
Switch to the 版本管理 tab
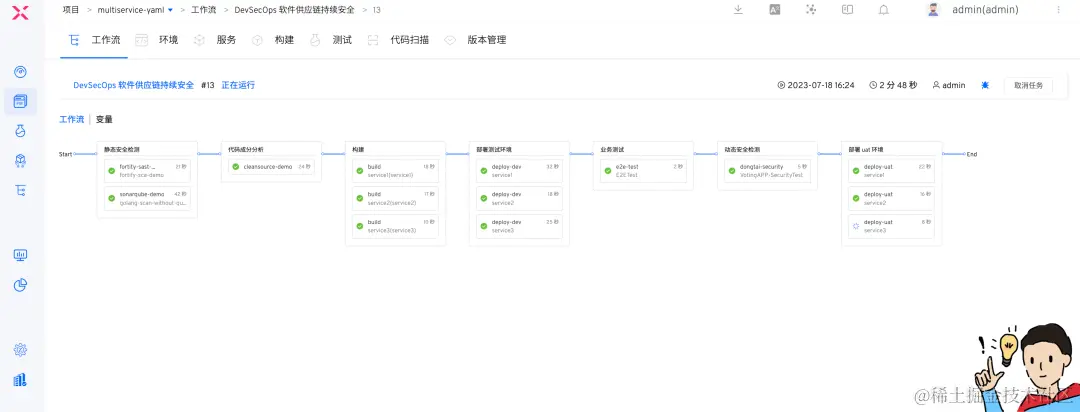pyautogui.click(x=487, y=40)
